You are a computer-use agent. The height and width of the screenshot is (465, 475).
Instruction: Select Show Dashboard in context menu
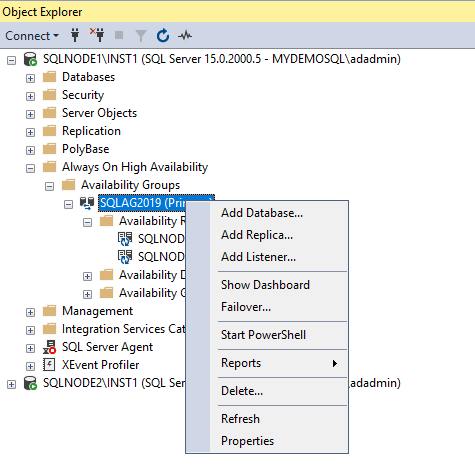(x=267, y=285)
